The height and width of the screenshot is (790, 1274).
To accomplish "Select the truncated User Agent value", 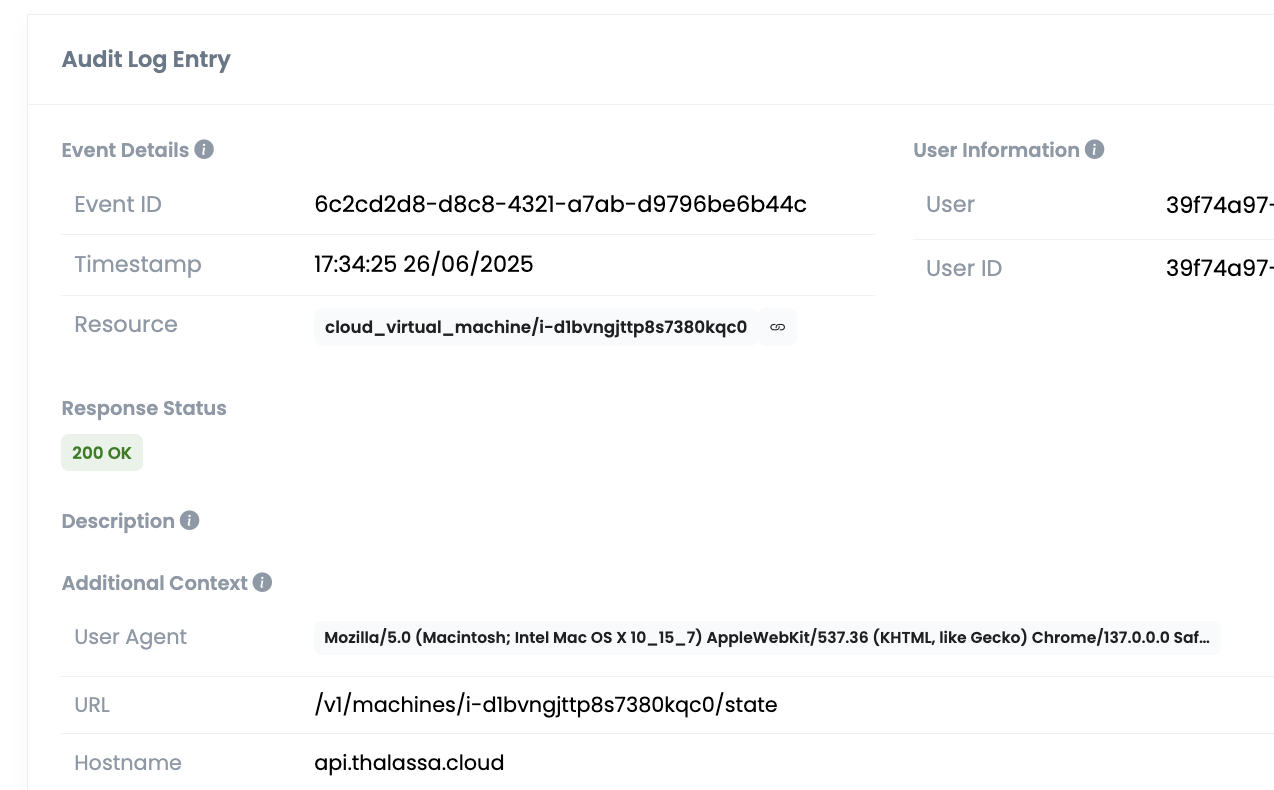I will tap(767, 637).
